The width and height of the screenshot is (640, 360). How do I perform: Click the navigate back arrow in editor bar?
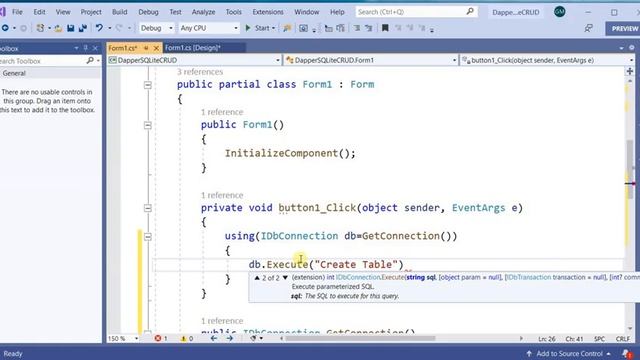coord(214,338)
